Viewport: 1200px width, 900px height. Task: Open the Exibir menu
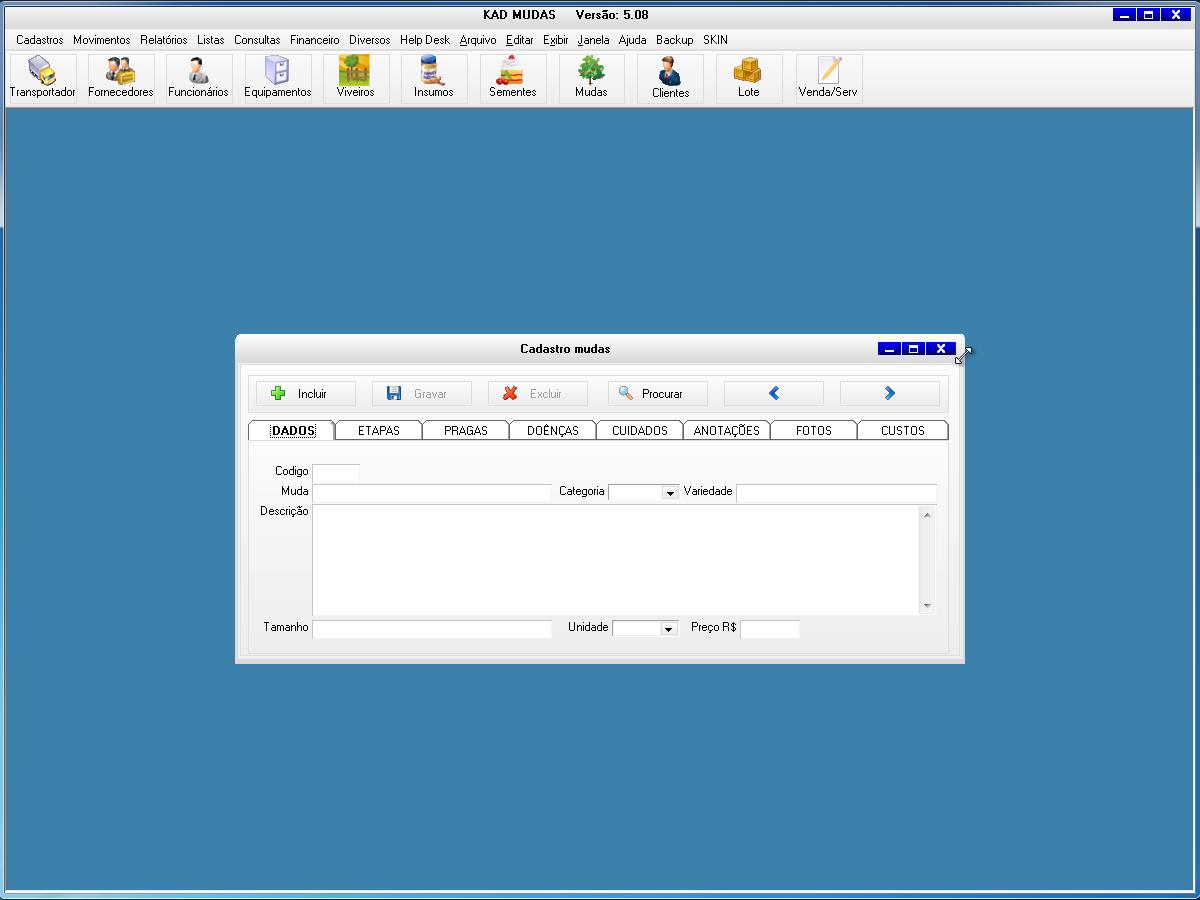(x=556, y=40)
